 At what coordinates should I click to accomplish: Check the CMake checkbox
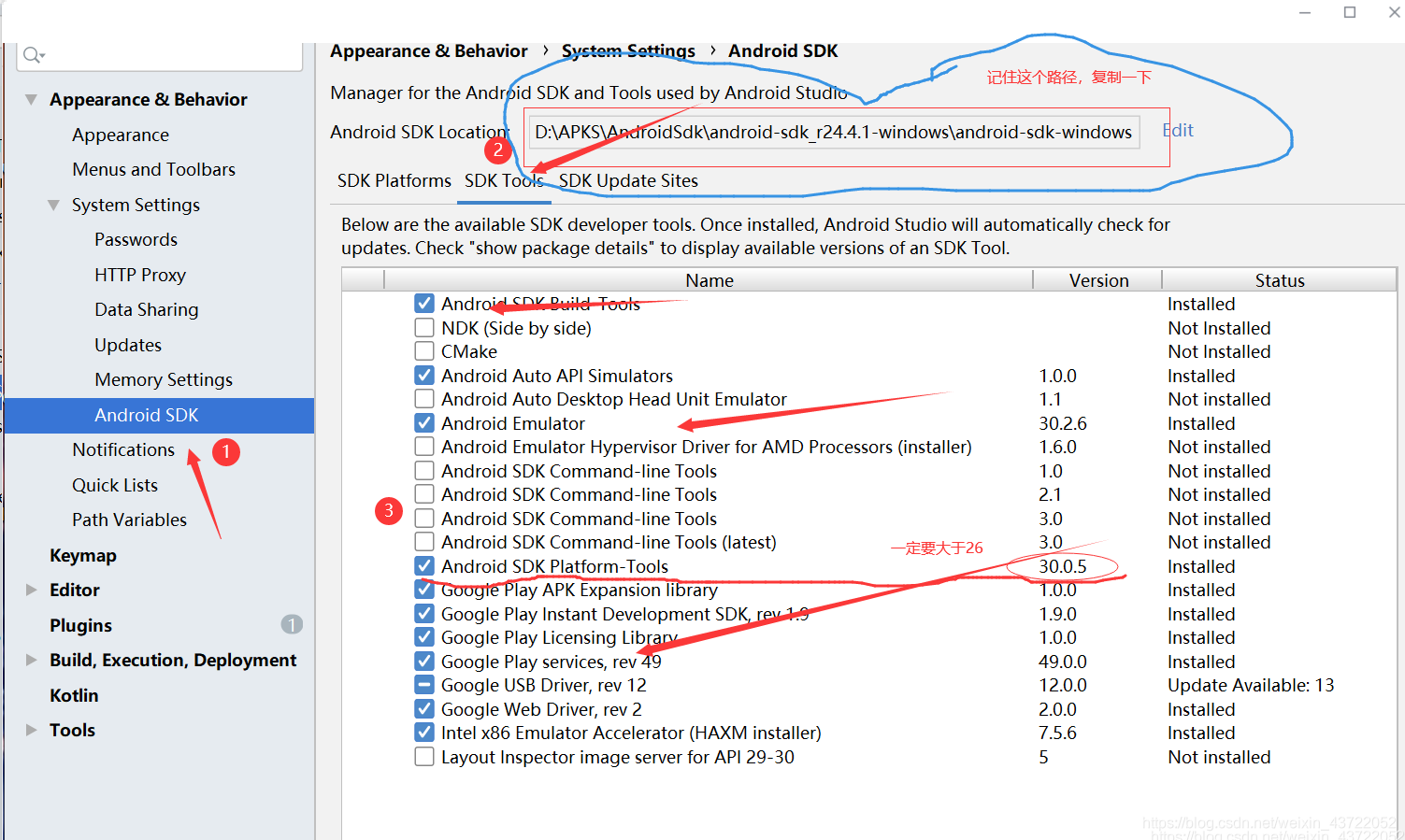point(424,351)
